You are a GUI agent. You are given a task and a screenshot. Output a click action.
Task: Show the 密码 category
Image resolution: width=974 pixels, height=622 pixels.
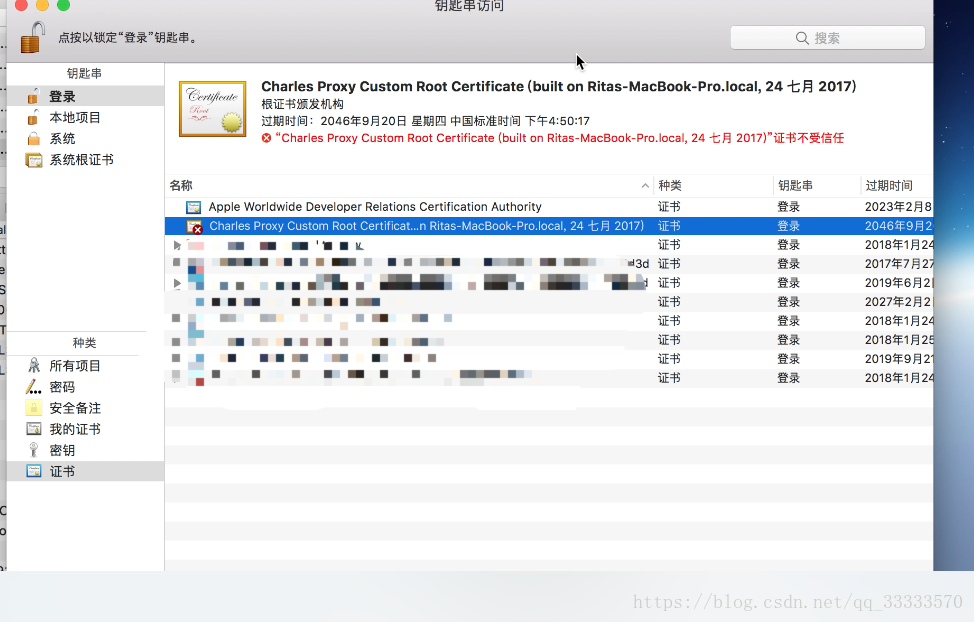point(85,387)
